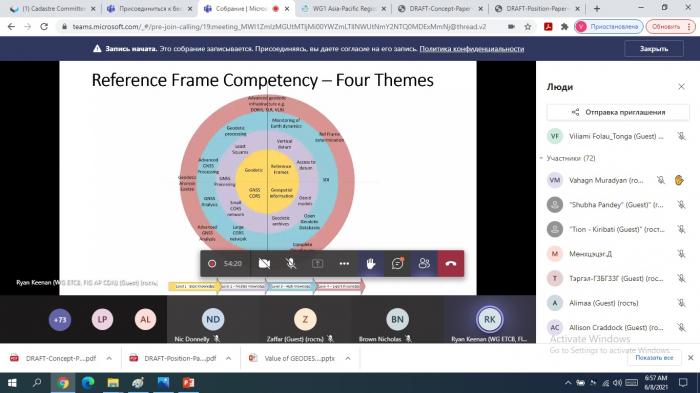Open more actions ellipsis menu
Image resolution: width=700 pixels, height=393 pixels.
[344, 264]
